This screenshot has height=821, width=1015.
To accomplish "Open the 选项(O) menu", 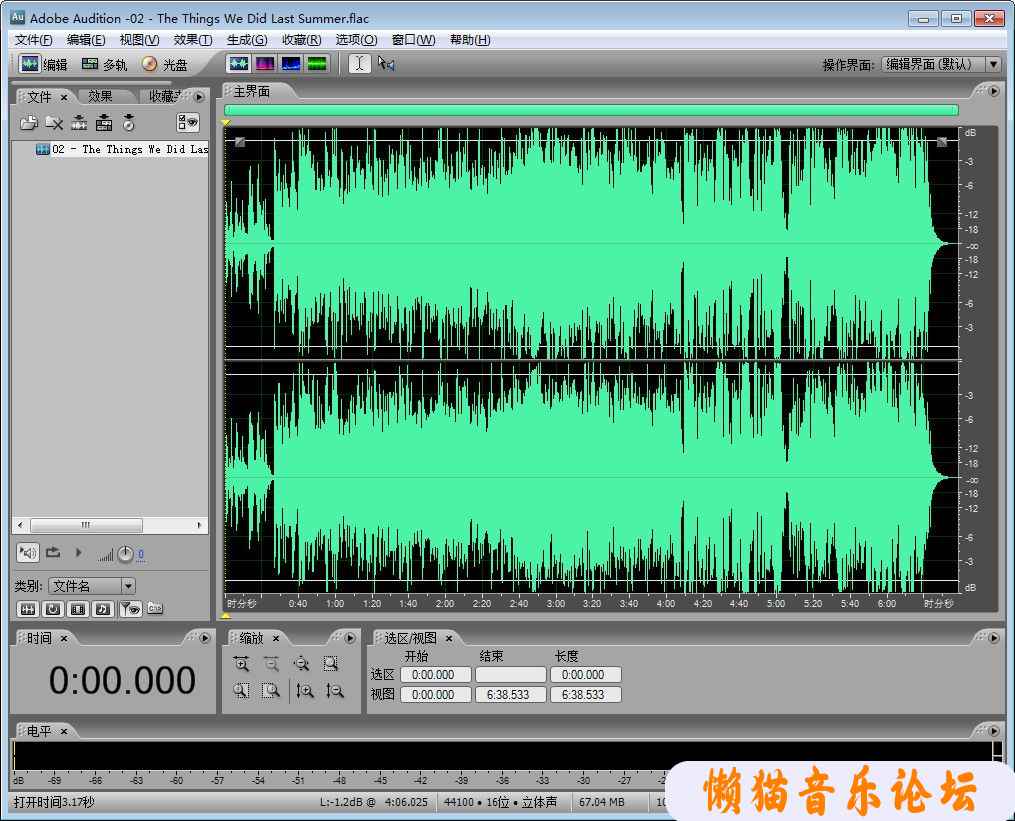I will 356,40.
